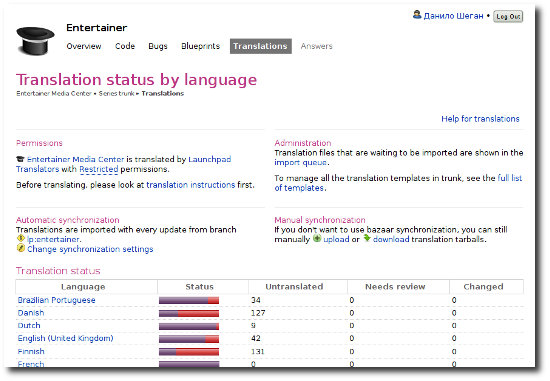Image resolution: width=550 pixels, height=381 pixels.
Task: Switch to the Bugs tab
Action: pyautogui.click(x=158, y=46)
